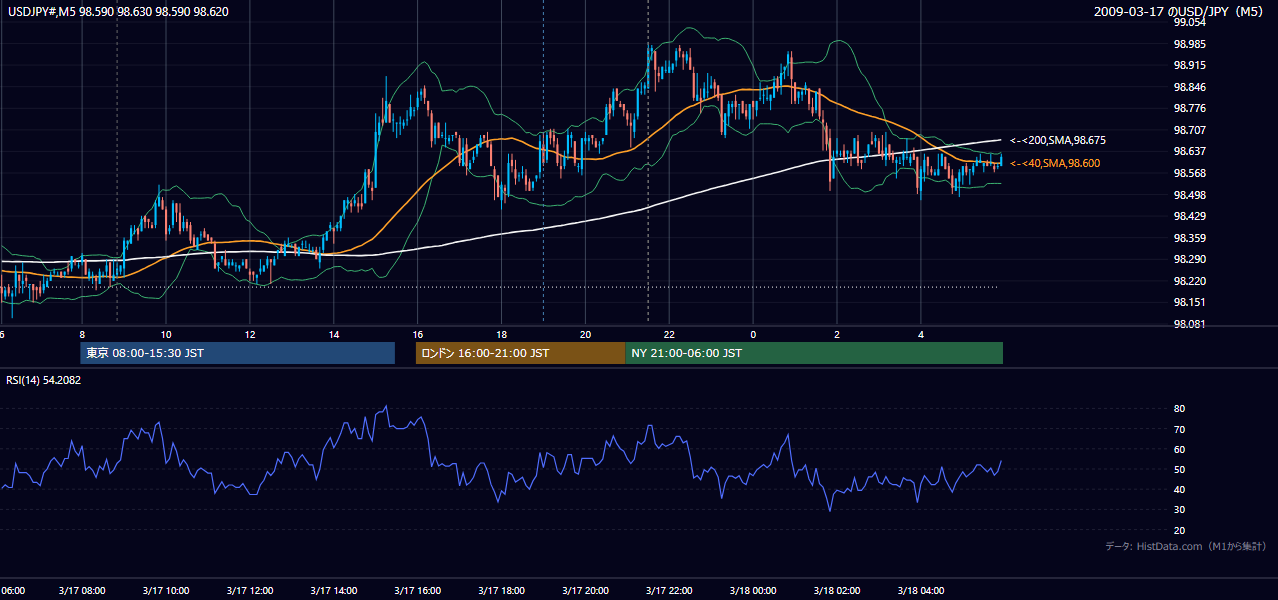Image resolution: width=1278 pixels, height=600 pixels.
Task: Click the 98.151 price axis label
Action: click(x=1188, y=302)
